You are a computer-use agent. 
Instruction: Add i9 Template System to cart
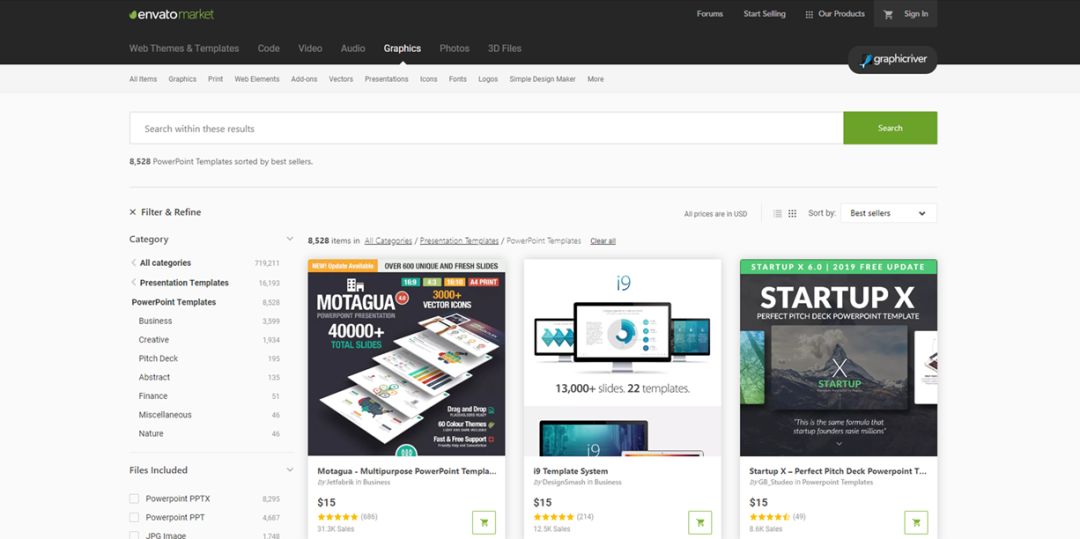(700, 522)
